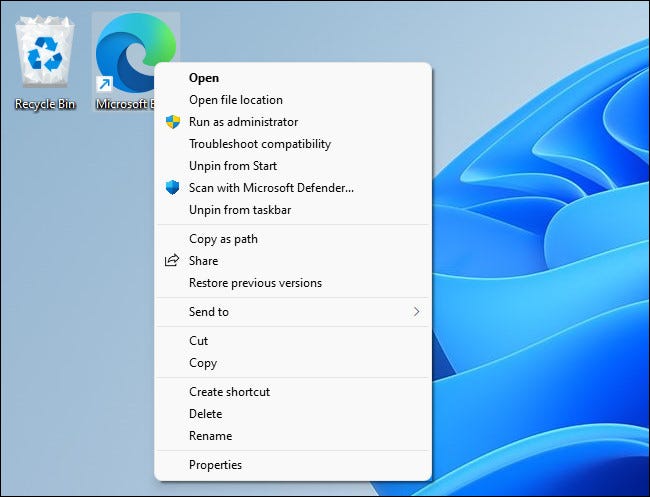The image size is (650, 497).
Task: Open Properties for the shortcut
Action: [215, 465]
